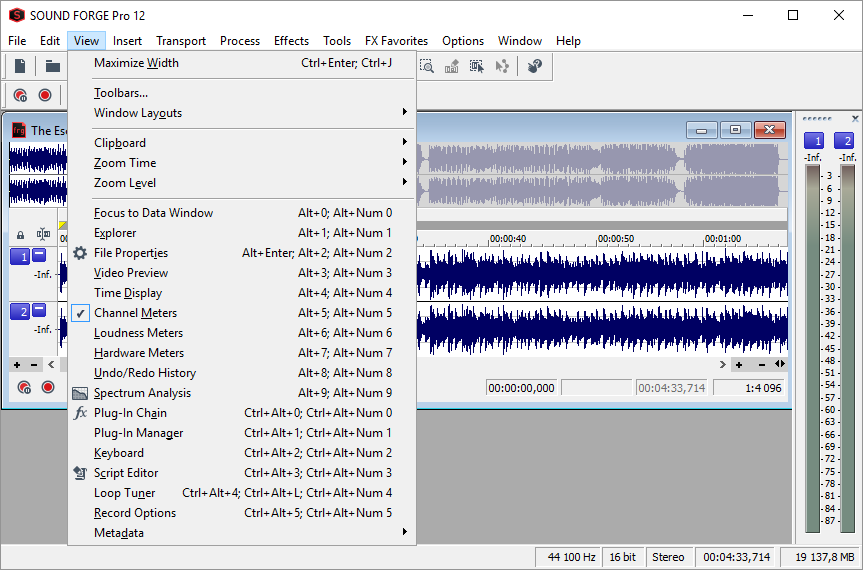This screenshot has width=863, height=570.
Task: Enable Loudness Meters in View menu
Action: coord(242,333)
